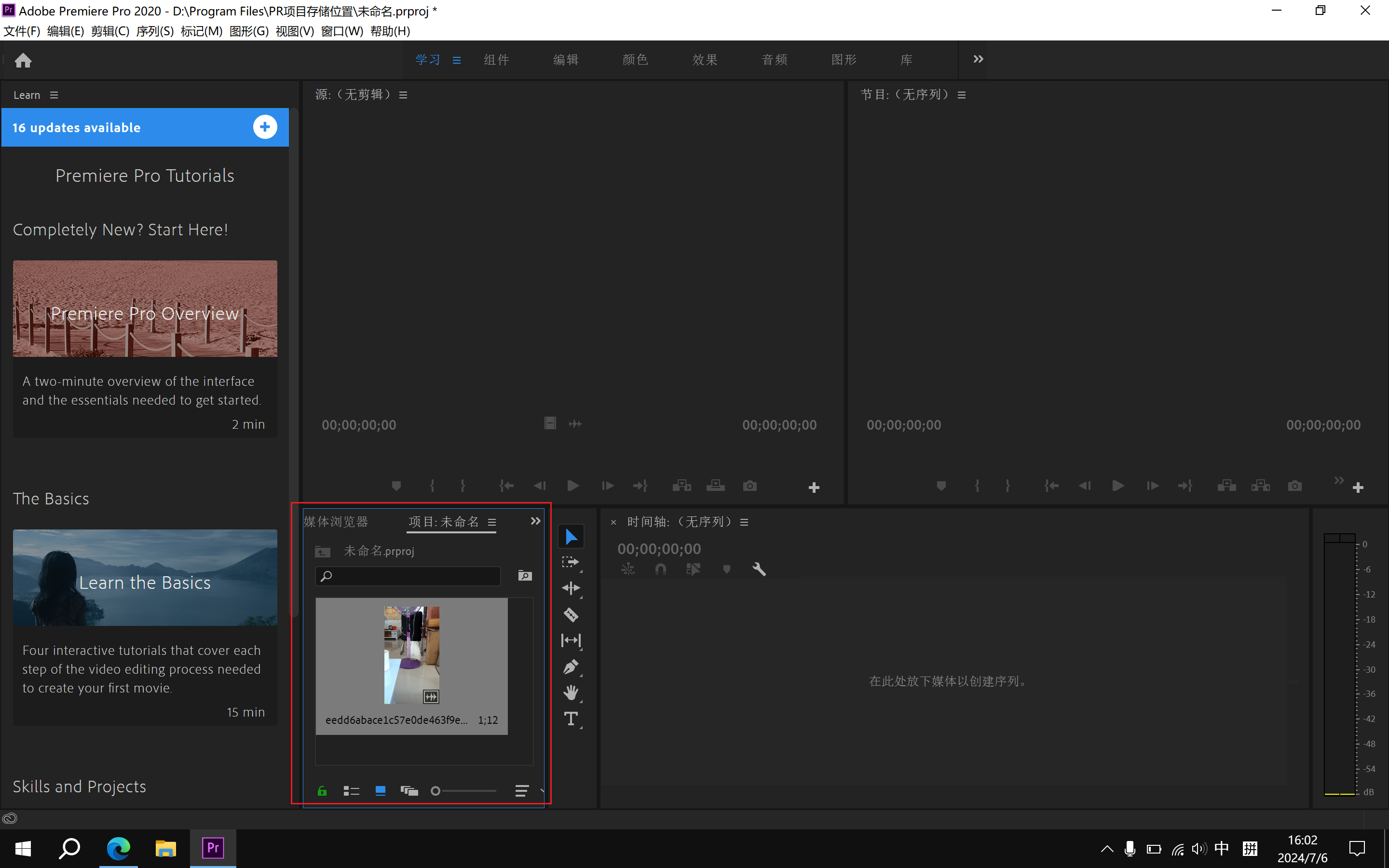The image size is (1389, 868).
Task: Select the Pen tool
Action: (x=571, y=666)
